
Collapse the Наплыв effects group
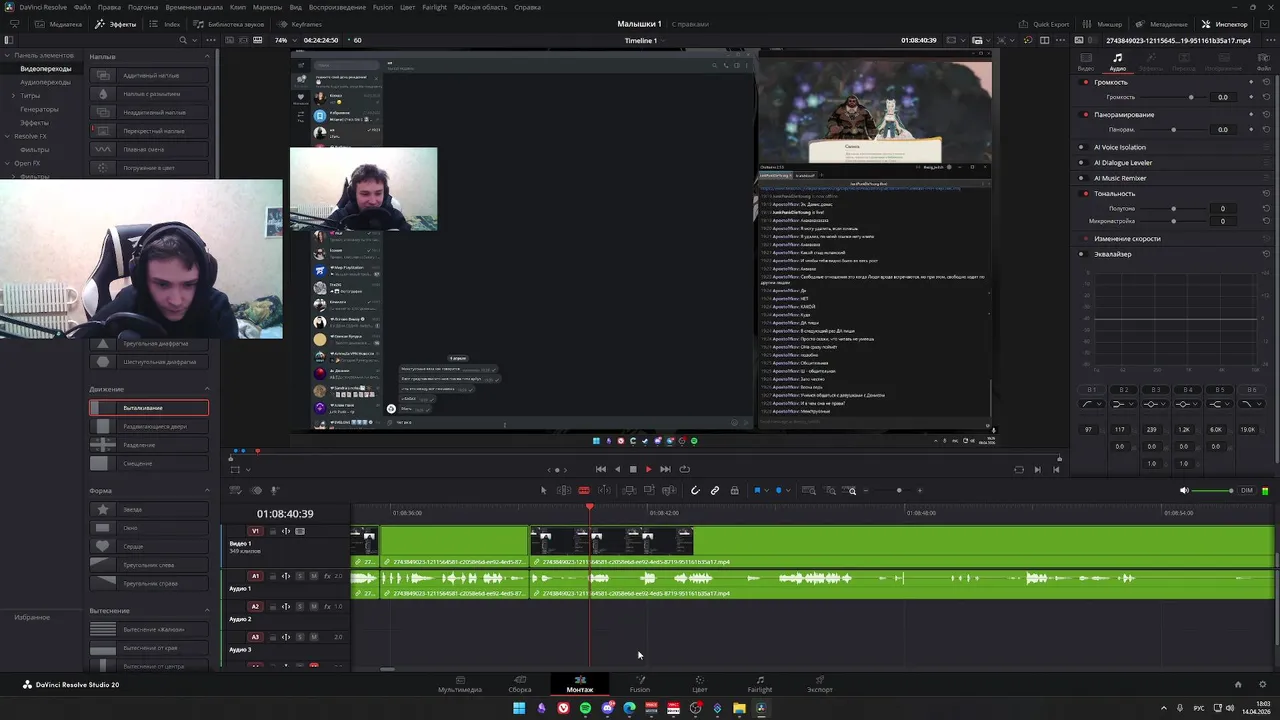pyautogui.click(x=207, y=57)
